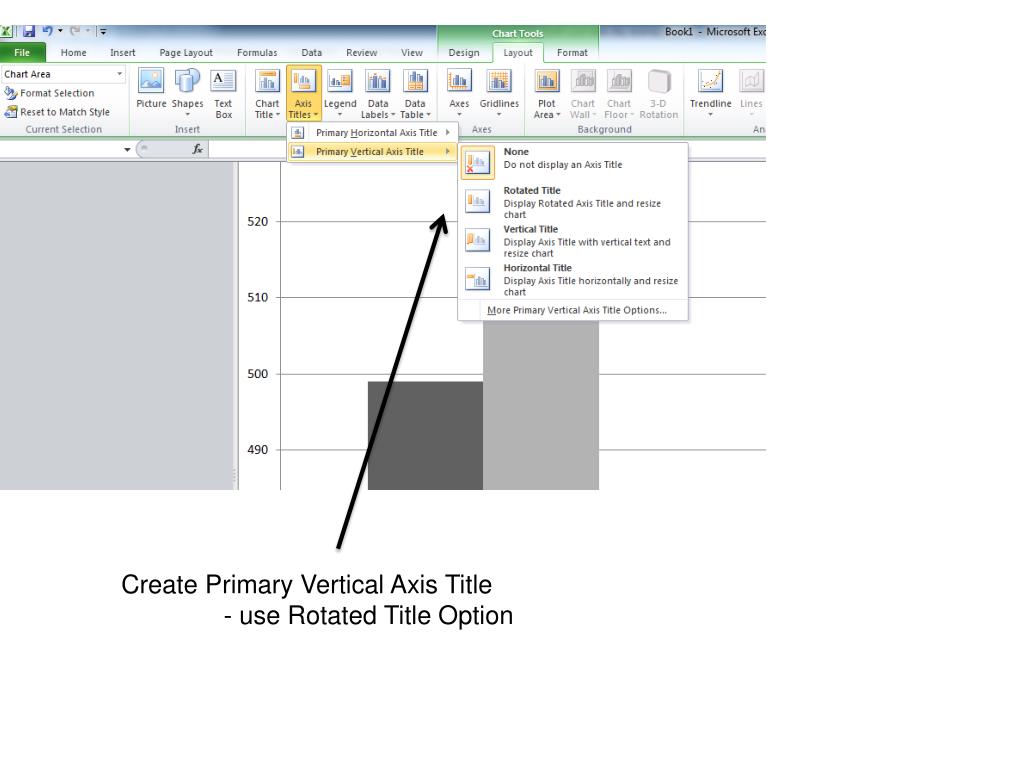Click the Chart Floor button

coord(619,94)
